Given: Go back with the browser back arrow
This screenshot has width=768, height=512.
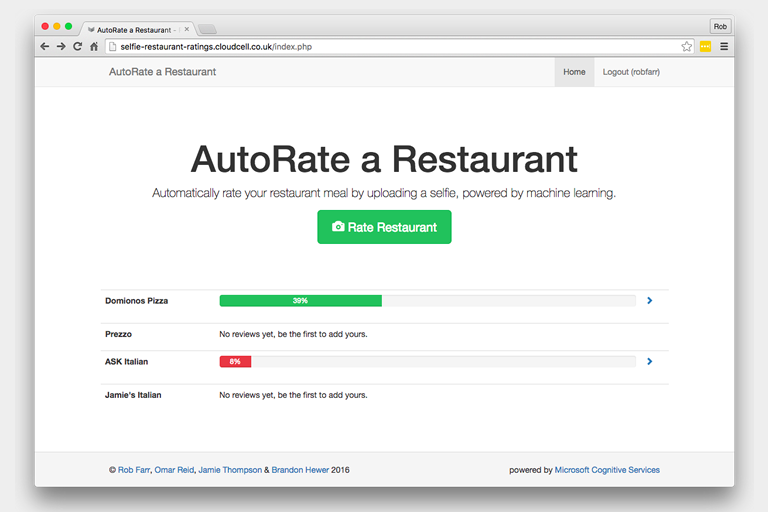Looking at the screenshot, I should click(45, 47).
